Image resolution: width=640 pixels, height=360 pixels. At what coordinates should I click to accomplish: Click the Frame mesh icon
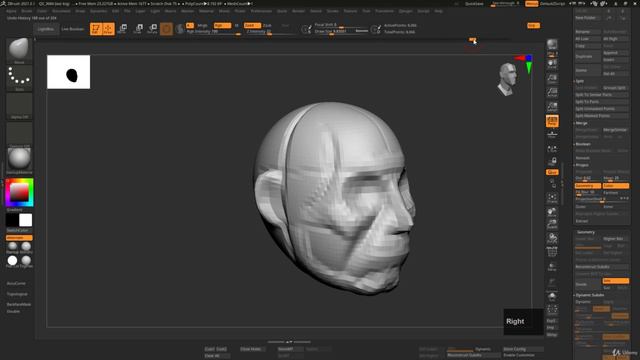click(552, 198)
